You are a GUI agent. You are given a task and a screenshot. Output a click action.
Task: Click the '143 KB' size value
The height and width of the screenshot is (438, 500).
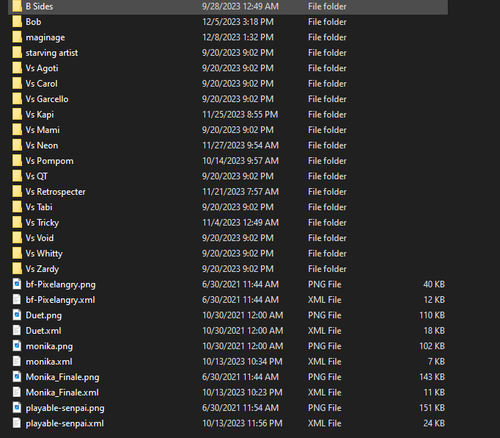pos(432,377)
